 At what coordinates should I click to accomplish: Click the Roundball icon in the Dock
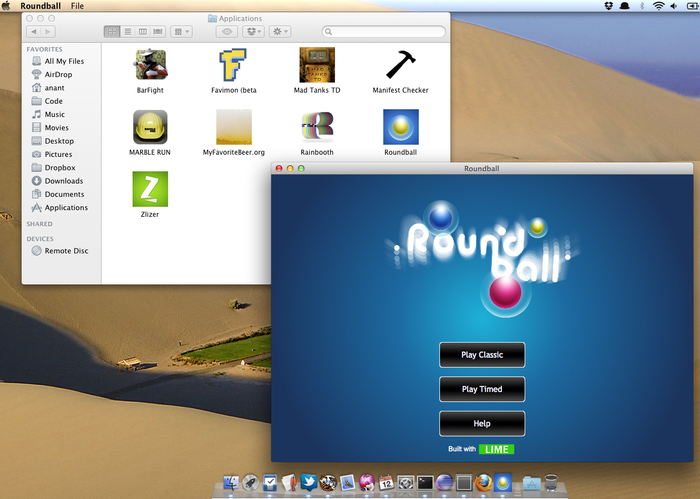point(503,482)
